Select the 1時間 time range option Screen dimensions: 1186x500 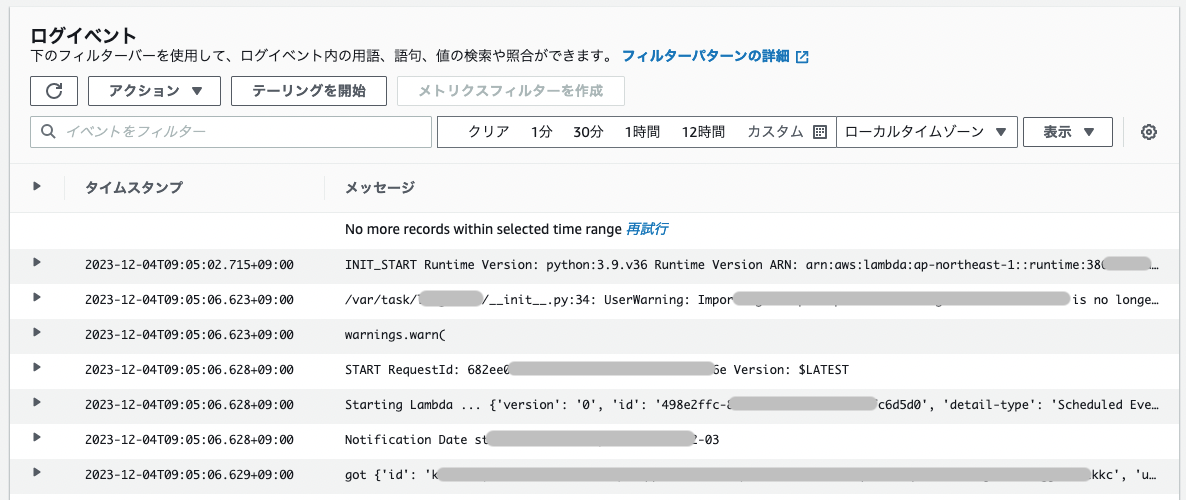pyautogui.click(x=642, y=132)
